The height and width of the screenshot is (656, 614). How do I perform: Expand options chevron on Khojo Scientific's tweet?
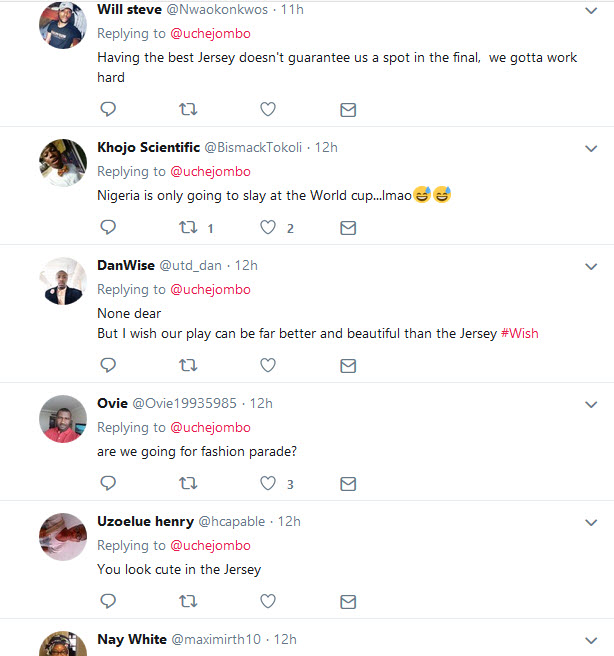[590, 148]
